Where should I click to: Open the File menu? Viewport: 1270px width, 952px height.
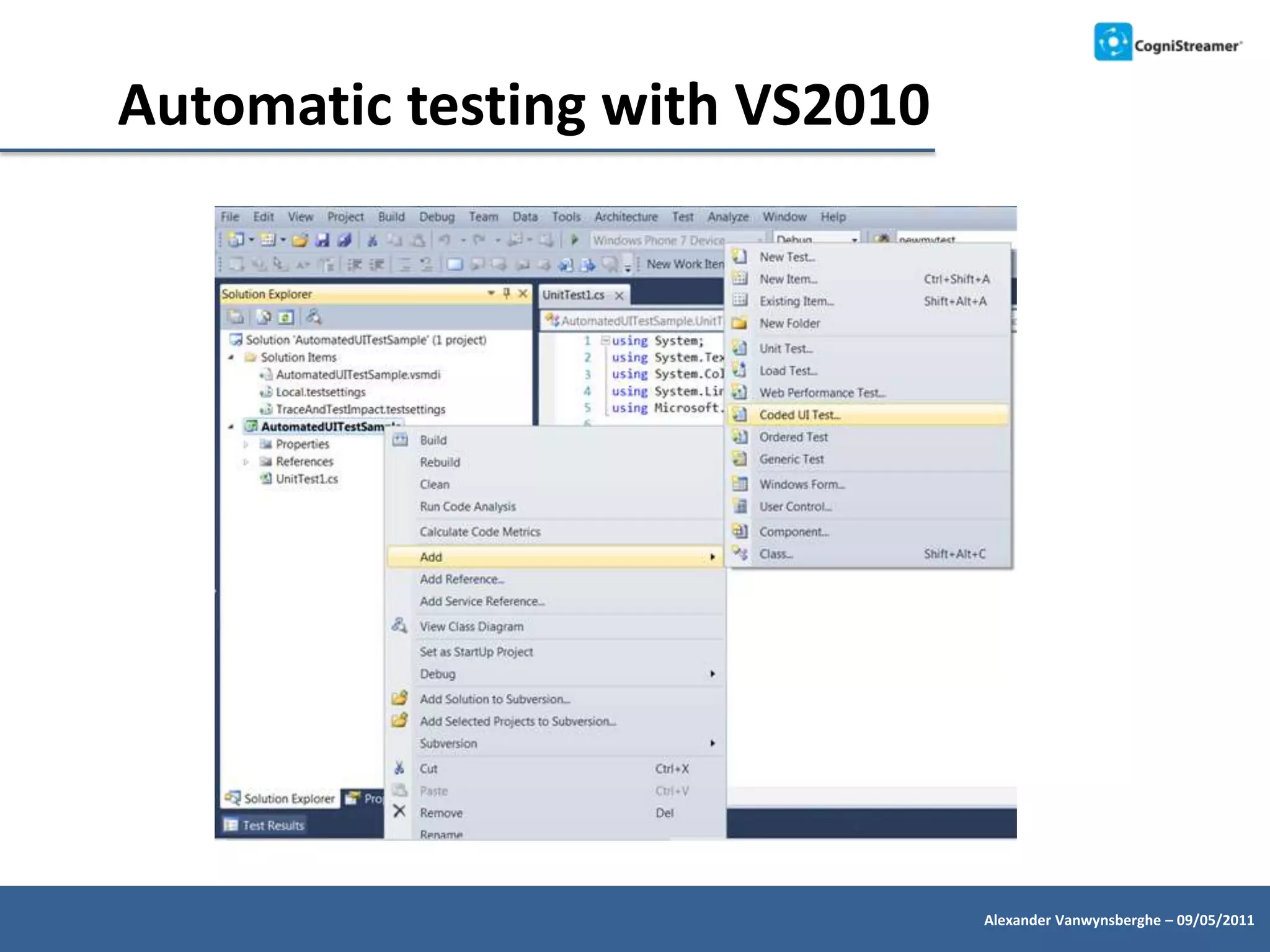pos(230,217)
